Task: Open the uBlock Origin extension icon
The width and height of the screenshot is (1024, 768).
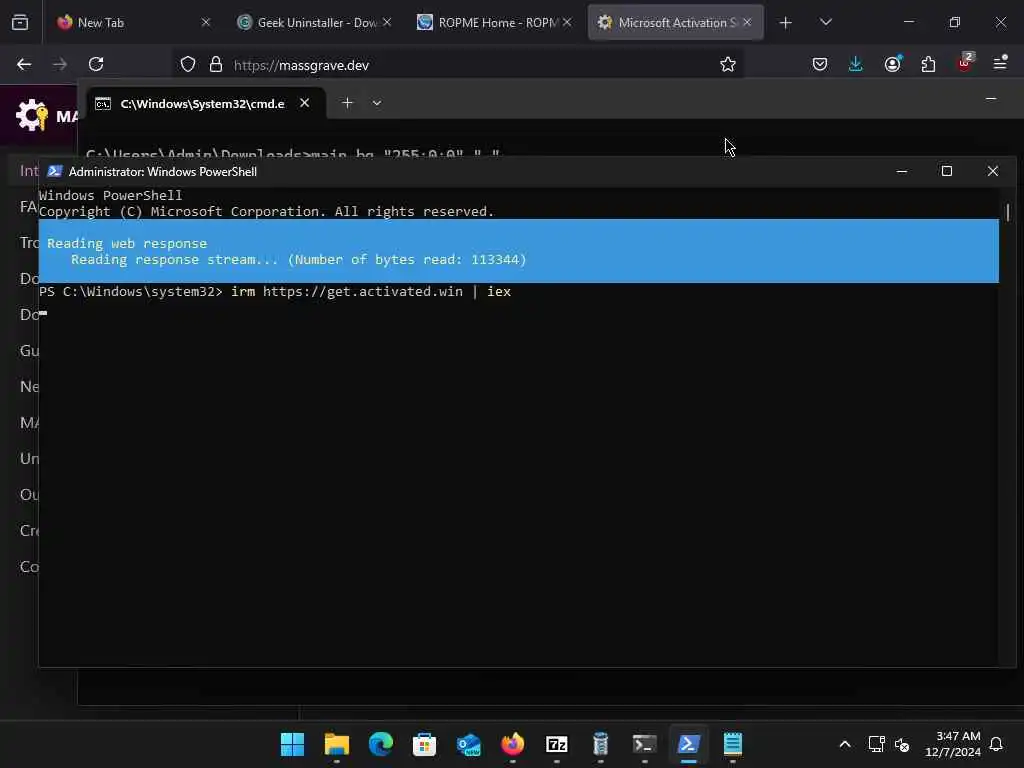Action: tap(965, 63)
